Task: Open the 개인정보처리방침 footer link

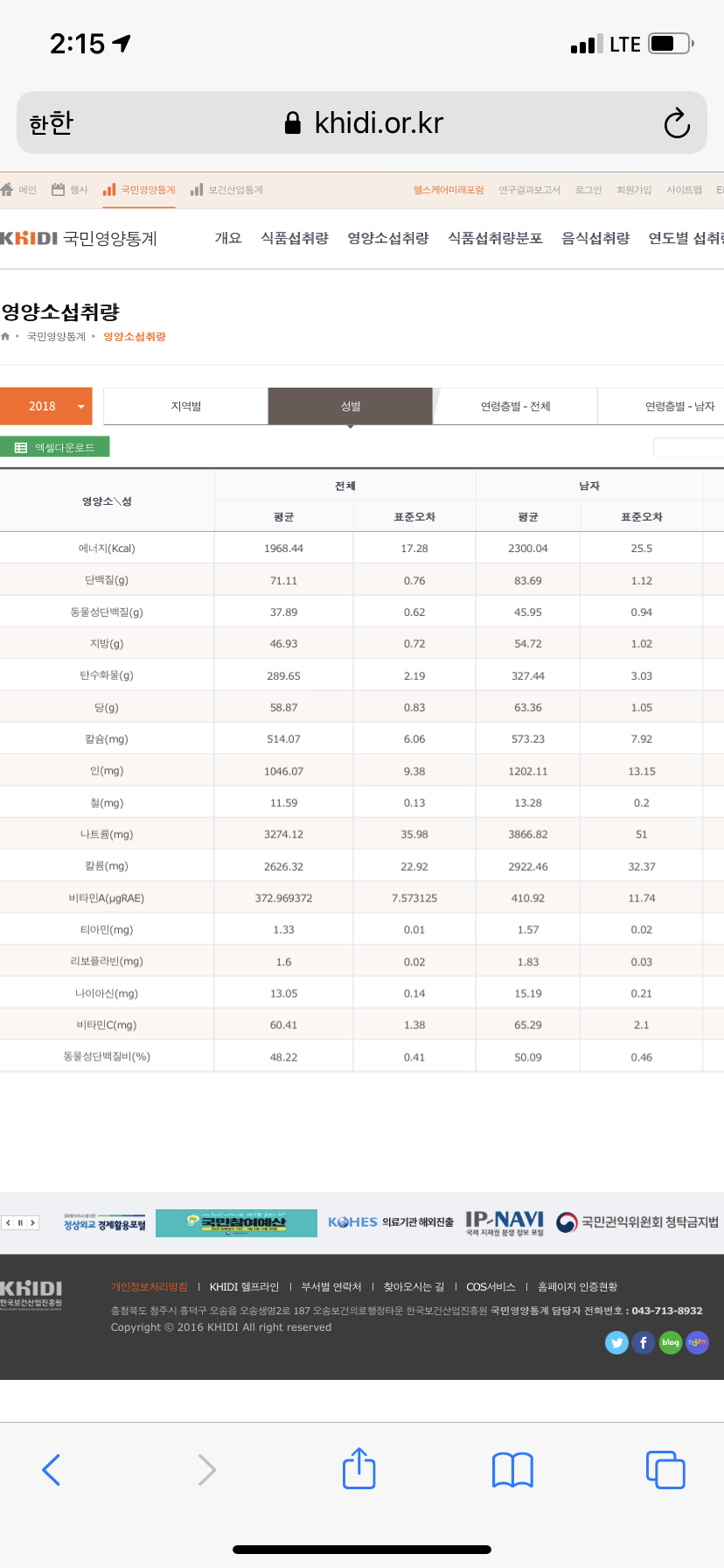Action: coord(149,1286)
